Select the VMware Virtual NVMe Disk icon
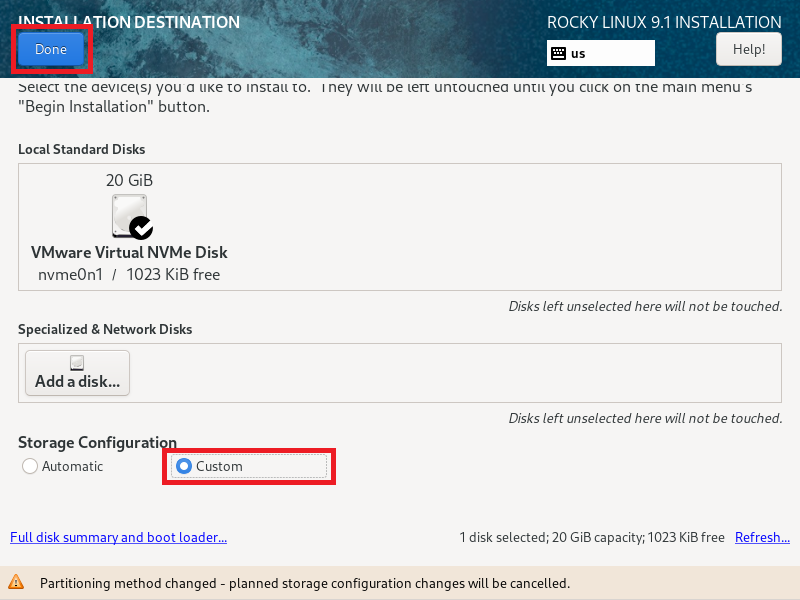 130,216
